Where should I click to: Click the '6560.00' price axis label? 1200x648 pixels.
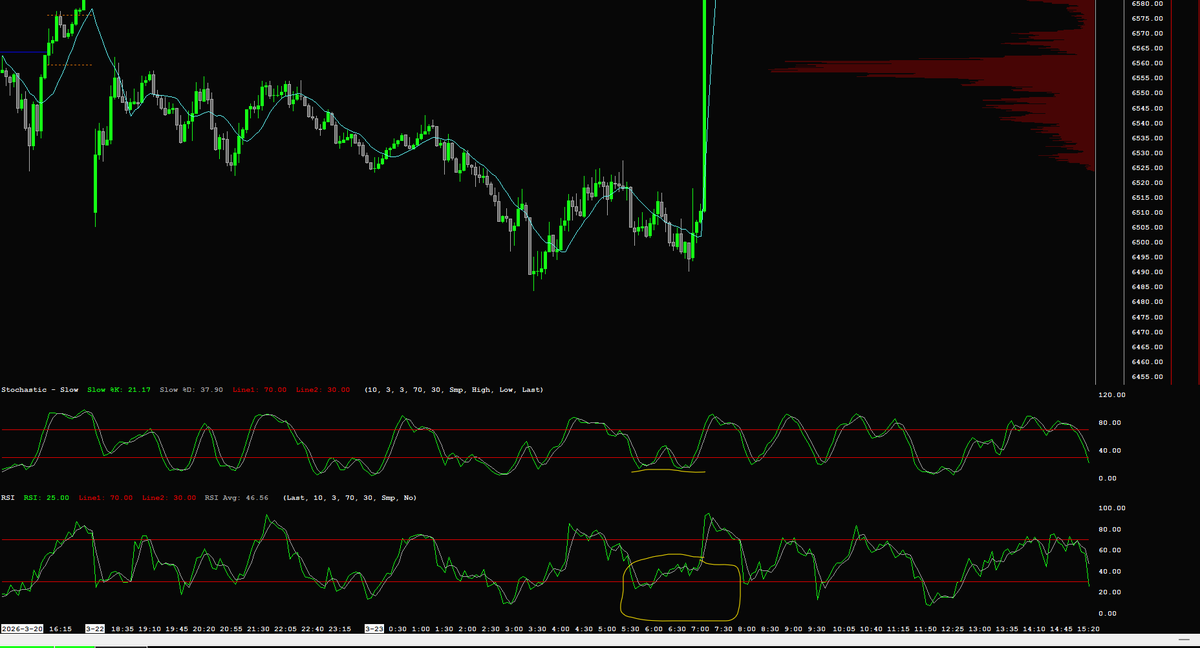[1146, 63]
